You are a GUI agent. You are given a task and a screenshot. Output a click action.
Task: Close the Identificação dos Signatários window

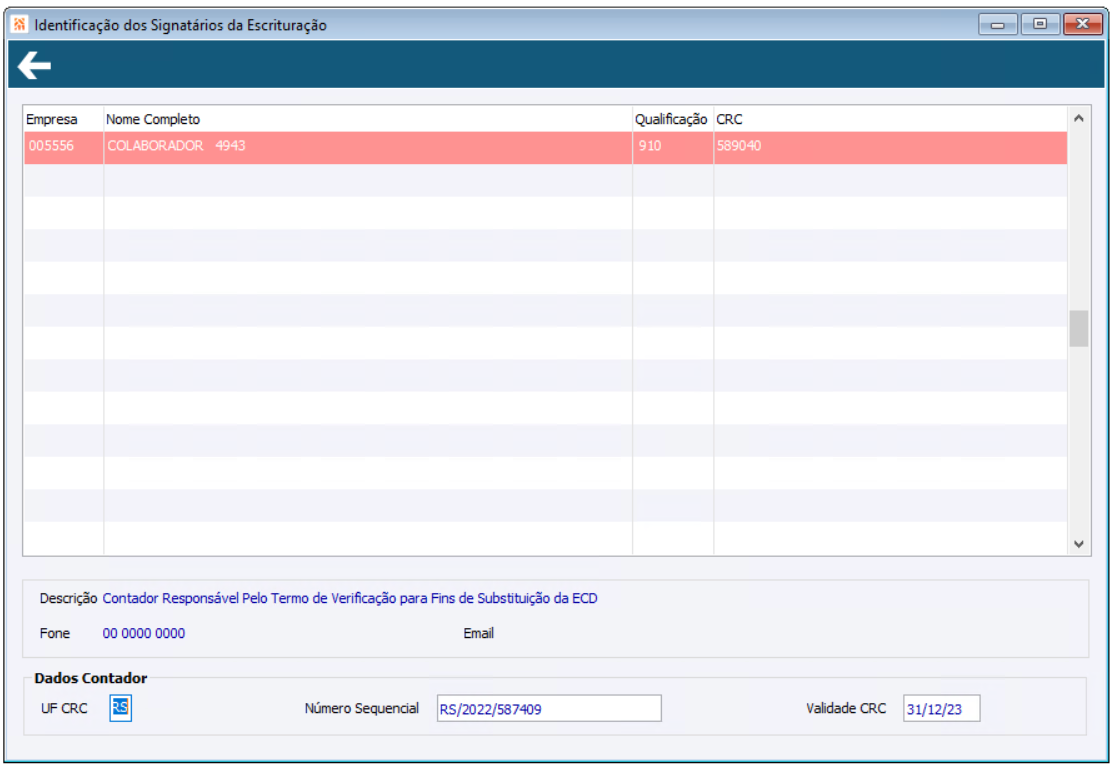point(1082,25)
